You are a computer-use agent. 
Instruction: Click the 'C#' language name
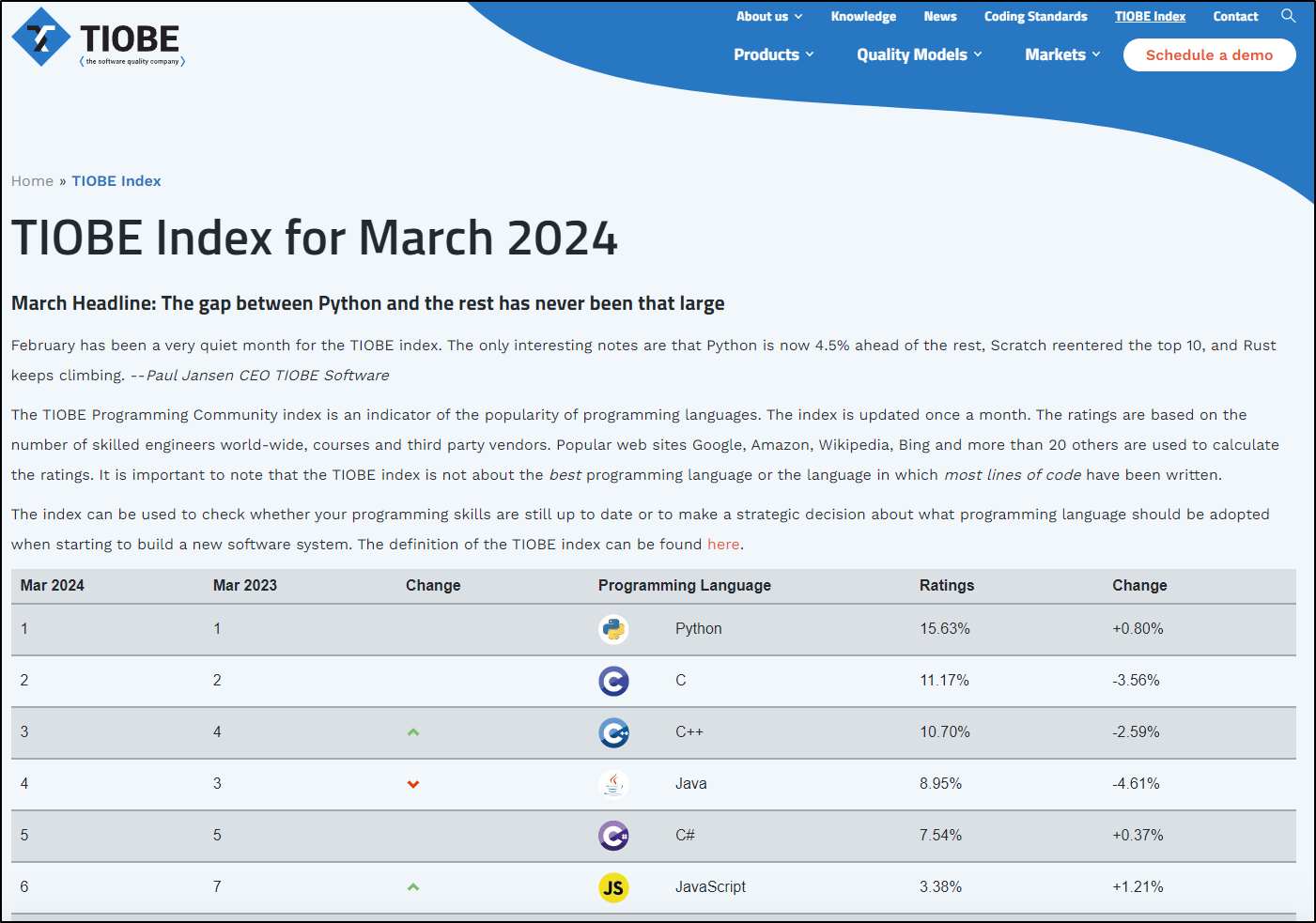685,835
